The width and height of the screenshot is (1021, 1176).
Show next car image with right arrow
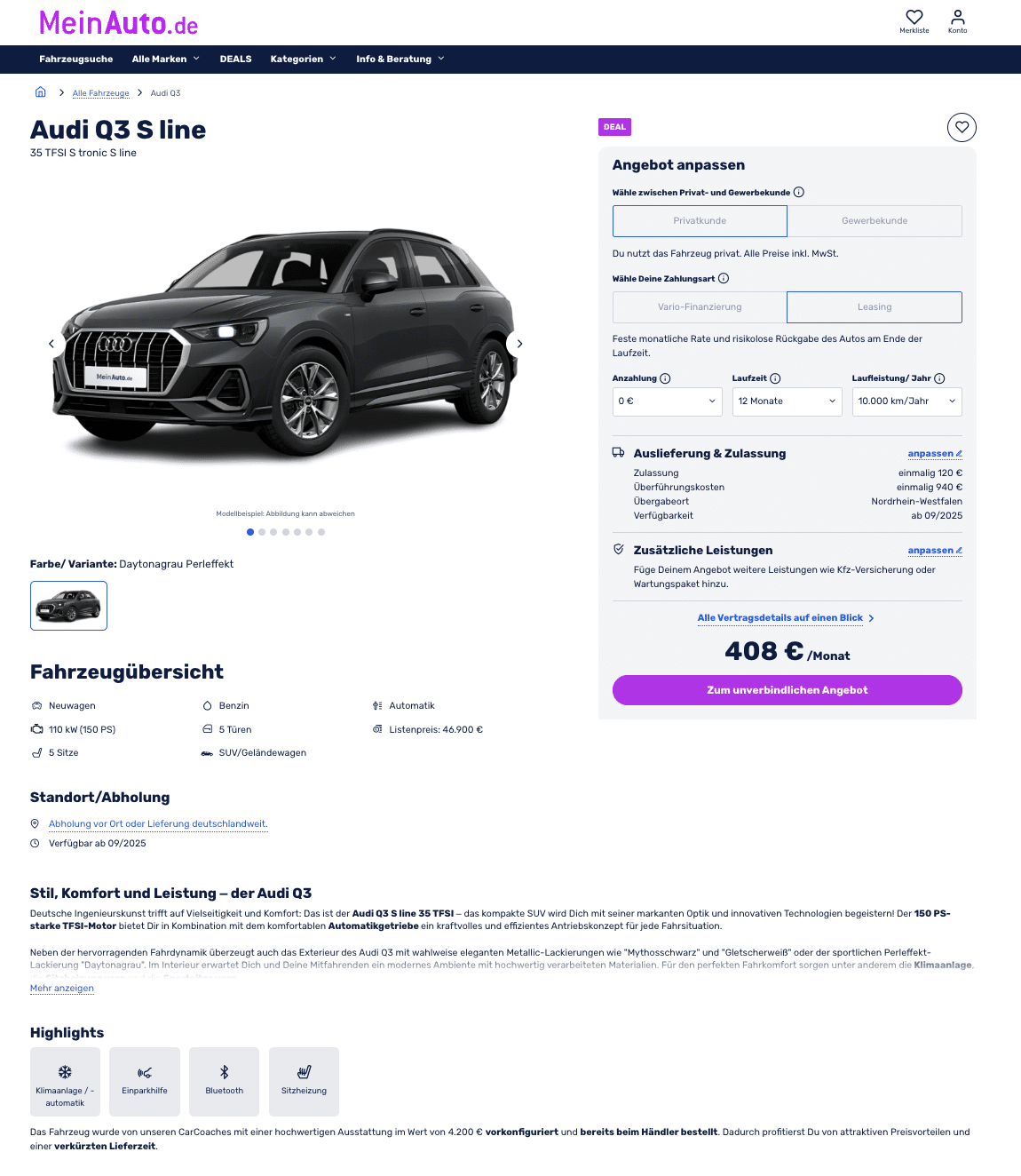pyautogui.click(x=519, y=344)
